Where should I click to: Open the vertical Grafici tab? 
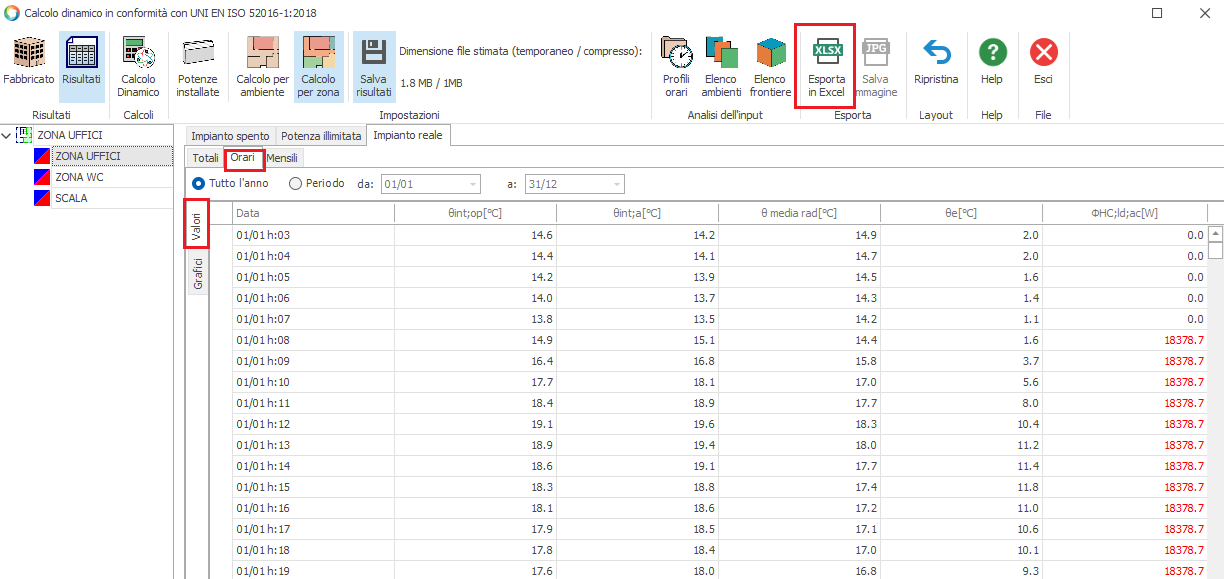click(x=198, y=272)
